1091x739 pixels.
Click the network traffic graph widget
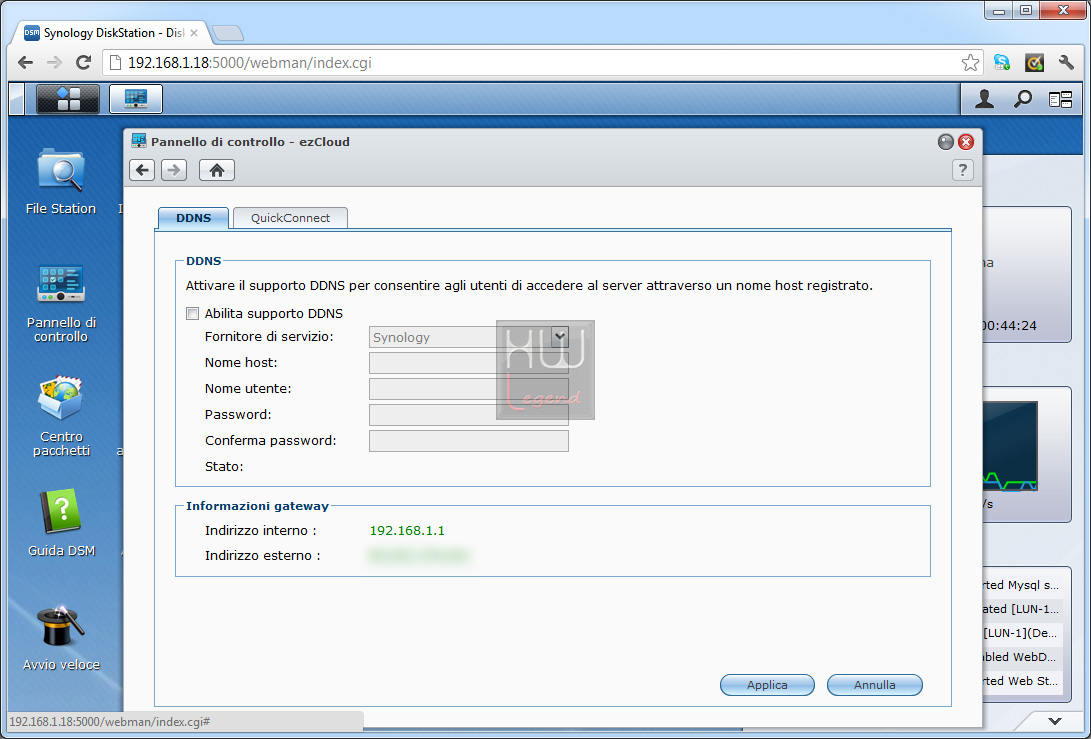[x=1010, y=446]
